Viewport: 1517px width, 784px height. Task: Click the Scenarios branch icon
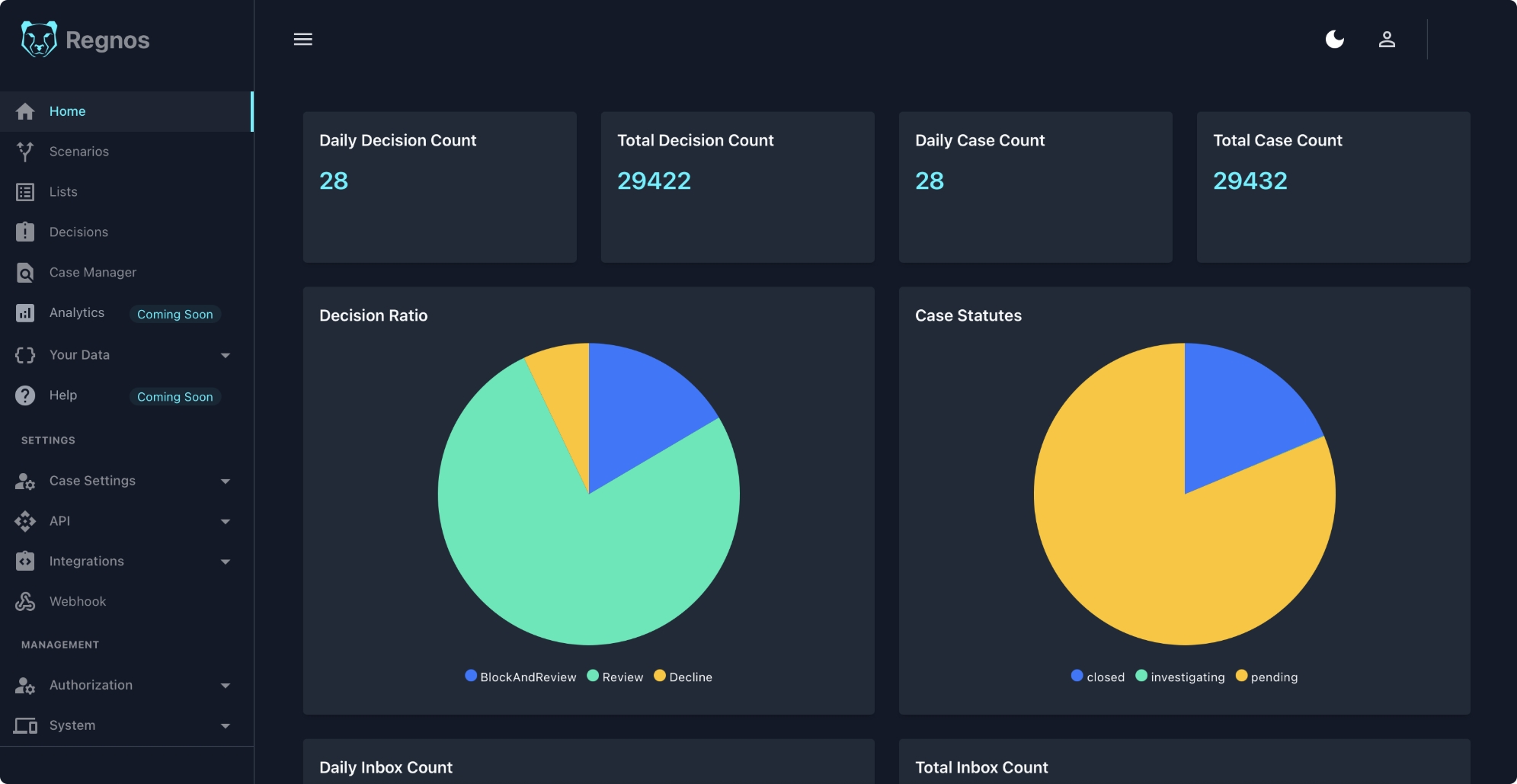click(25, 152)
